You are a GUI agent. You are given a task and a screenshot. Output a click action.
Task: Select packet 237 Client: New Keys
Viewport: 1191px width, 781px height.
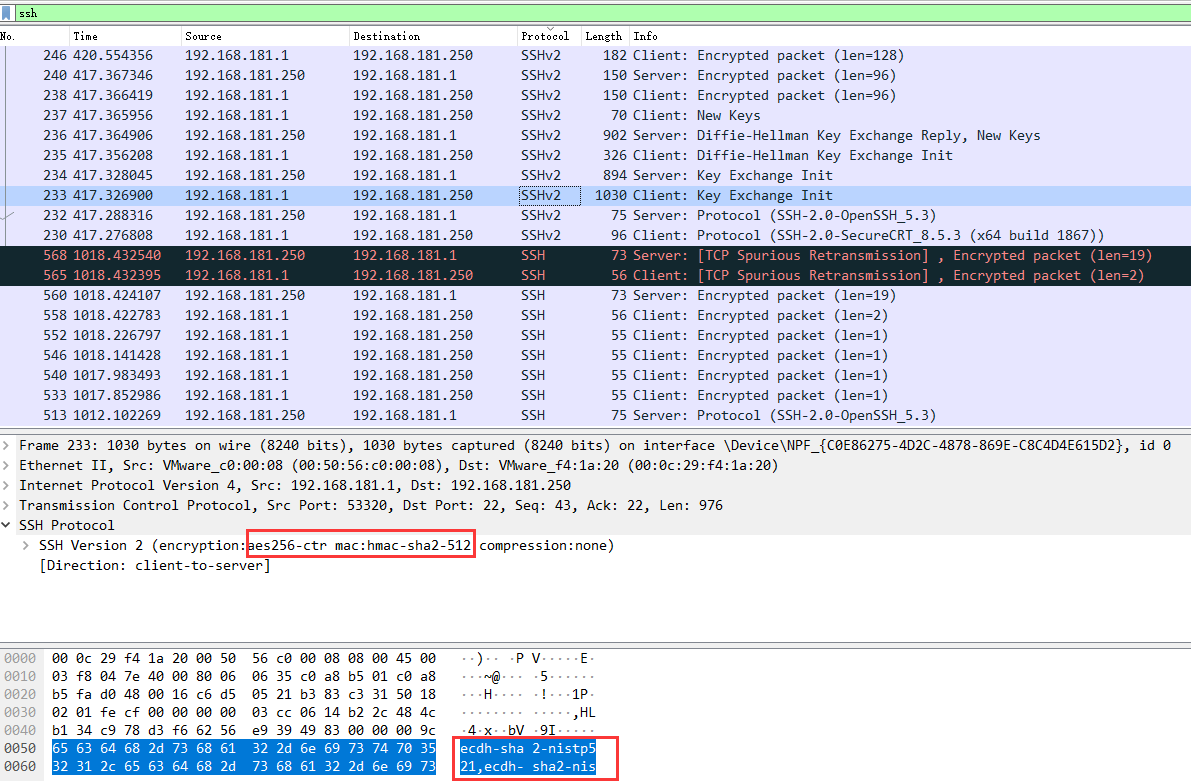point(596,115)
